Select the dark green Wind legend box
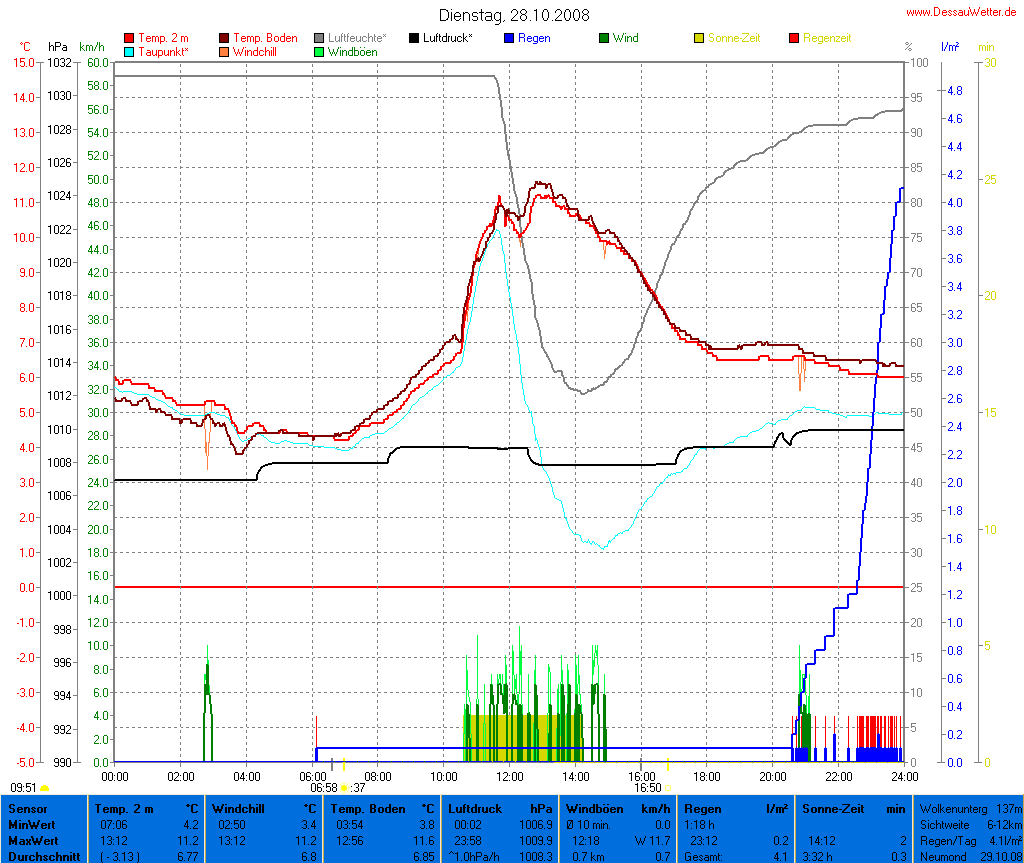1024x863 pixels. point(605,38)
